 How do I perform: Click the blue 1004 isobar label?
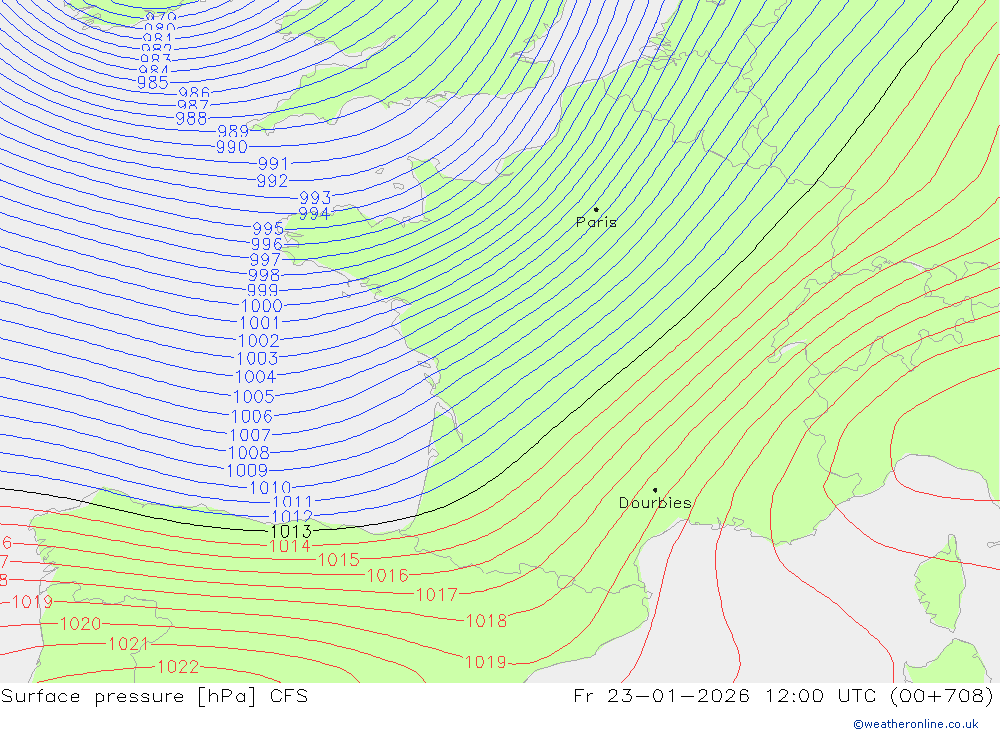pyautogui.click(x=255, y=377)
